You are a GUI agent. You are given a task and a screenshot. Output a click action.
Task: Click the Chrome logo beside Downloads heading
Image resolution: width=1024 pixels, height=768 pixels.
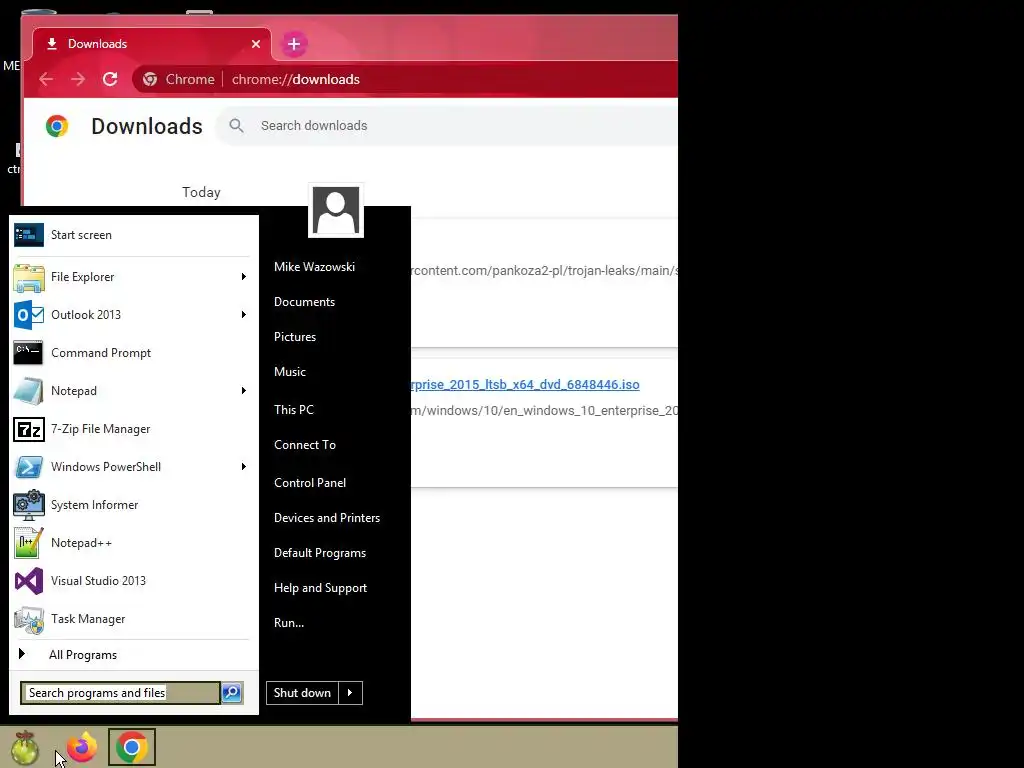point(57,125)
